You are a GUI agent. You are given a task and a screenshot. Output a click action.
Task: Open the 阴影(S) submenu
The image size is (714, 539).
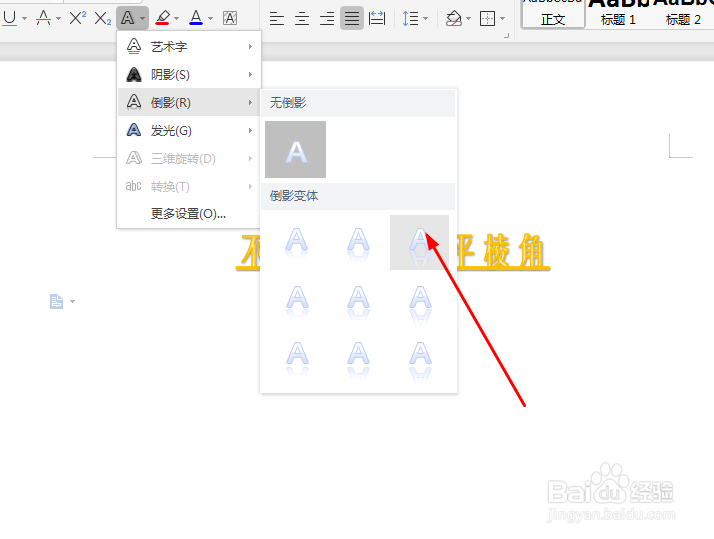[x=189, y=74]
